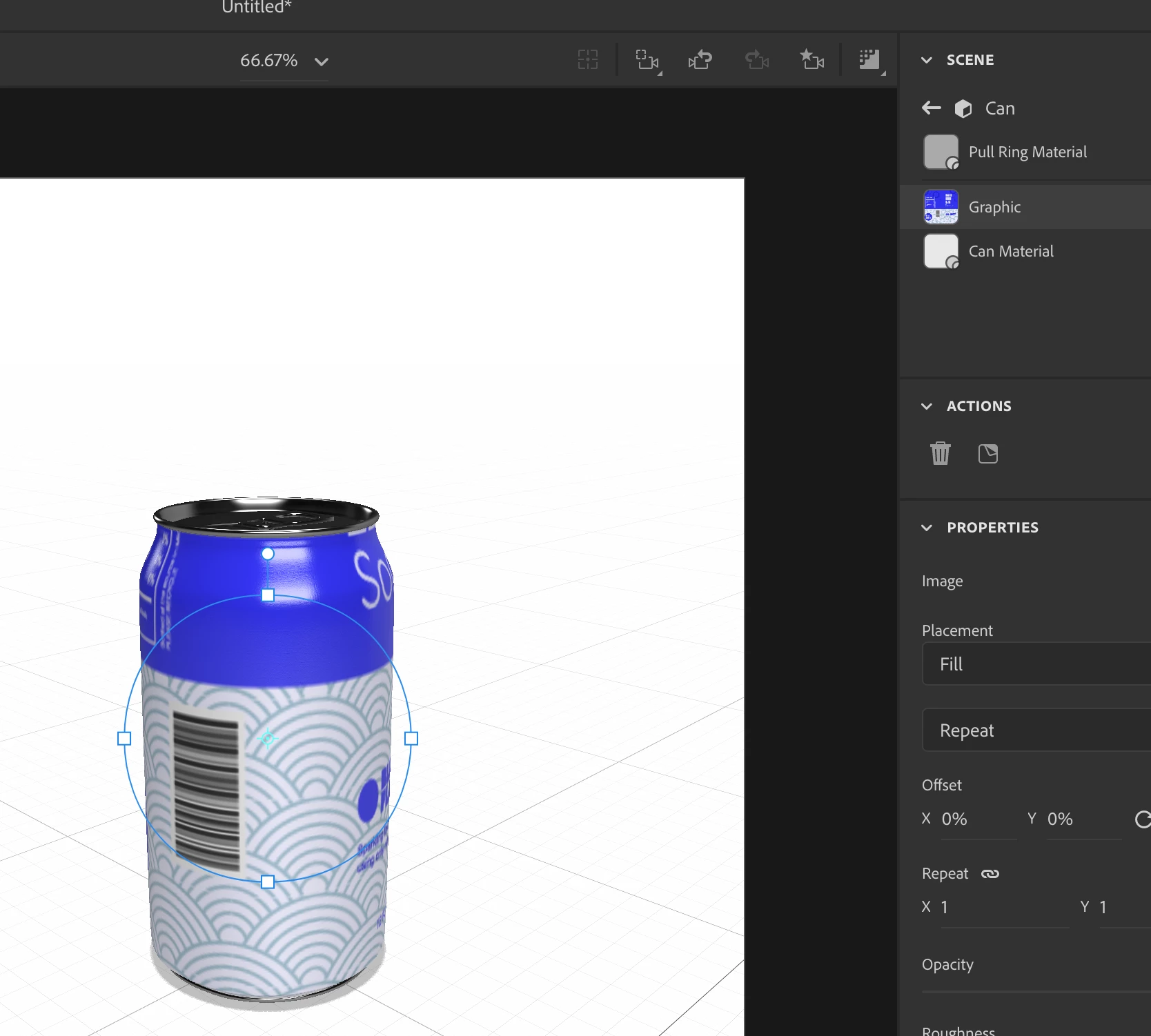Select the Pull Ring Material row
This screenshot has width=1151, height=1036.
point(1025,152)
